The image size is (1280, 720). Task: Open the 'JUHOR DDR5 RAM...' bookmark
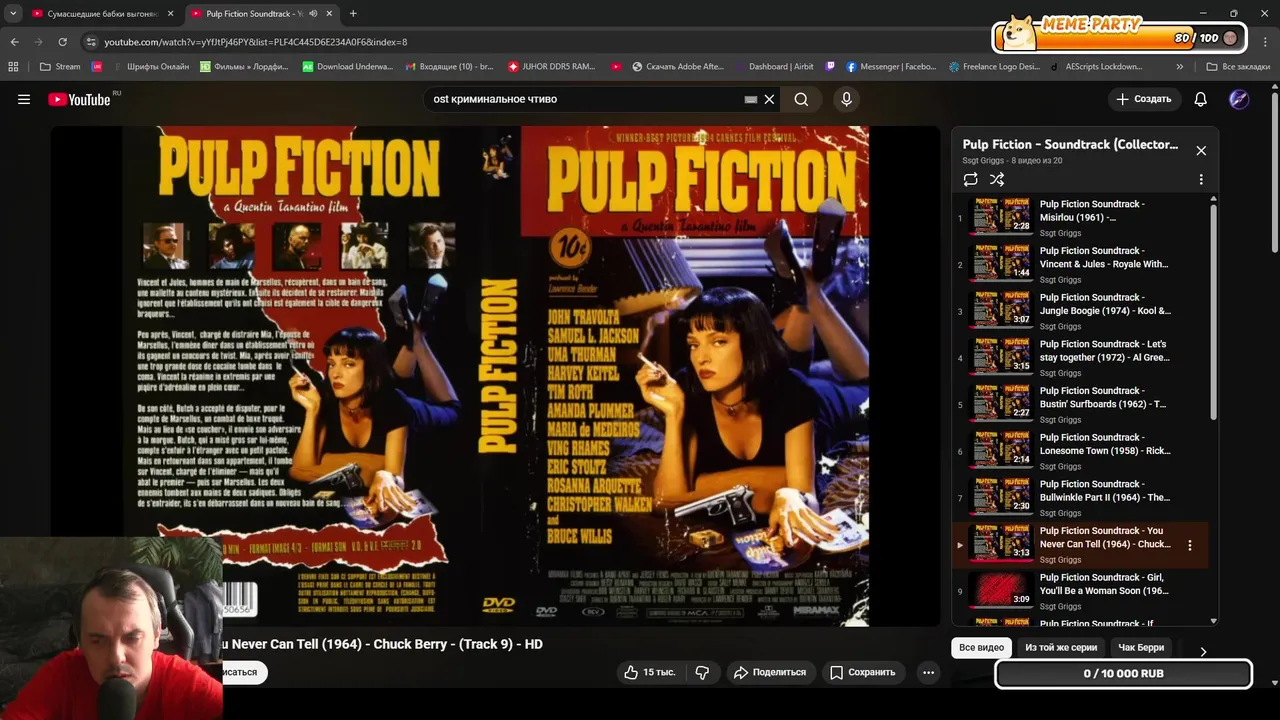point(552,67)
